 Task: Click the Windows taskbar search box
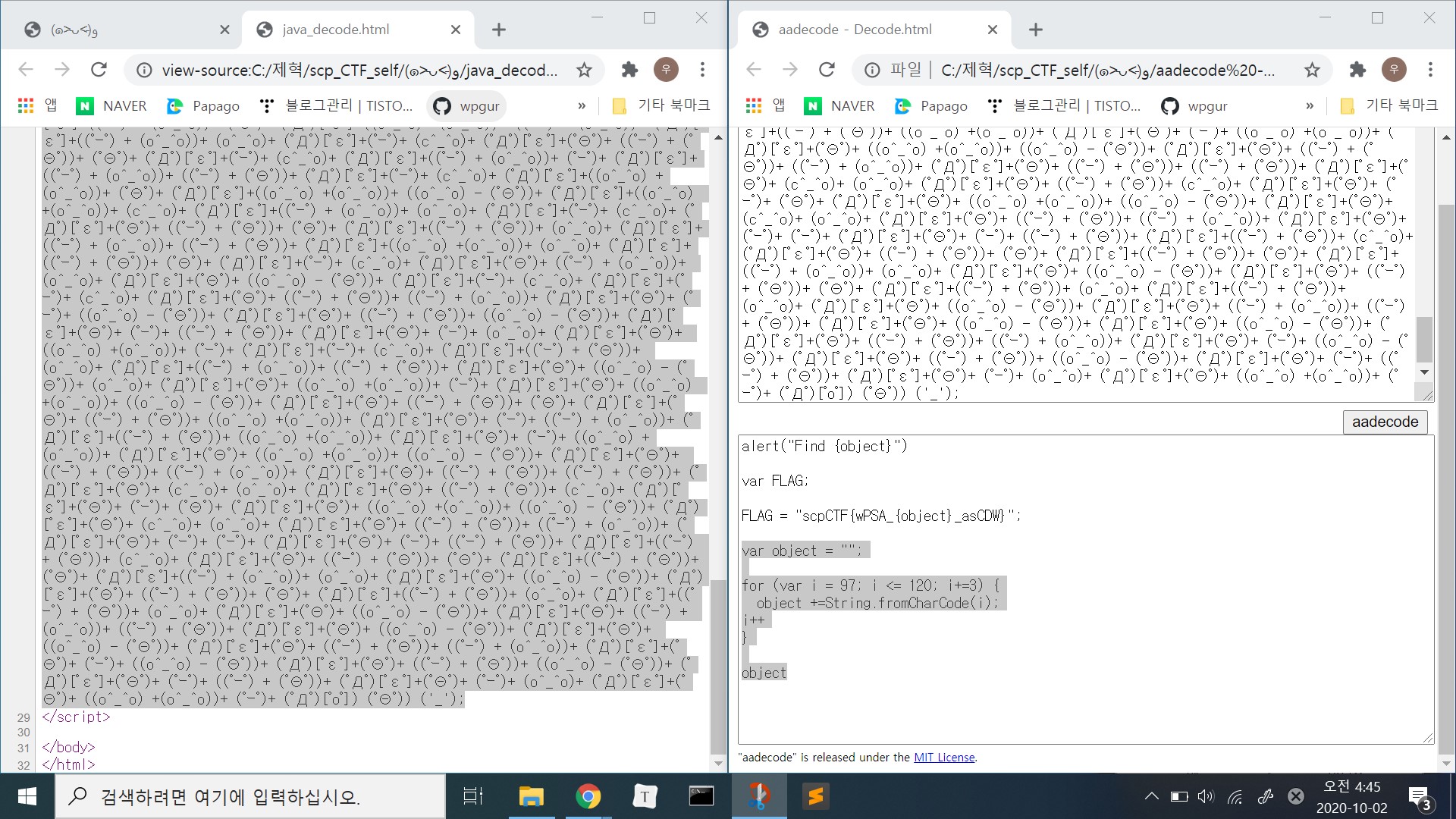[x=250, y=796]
